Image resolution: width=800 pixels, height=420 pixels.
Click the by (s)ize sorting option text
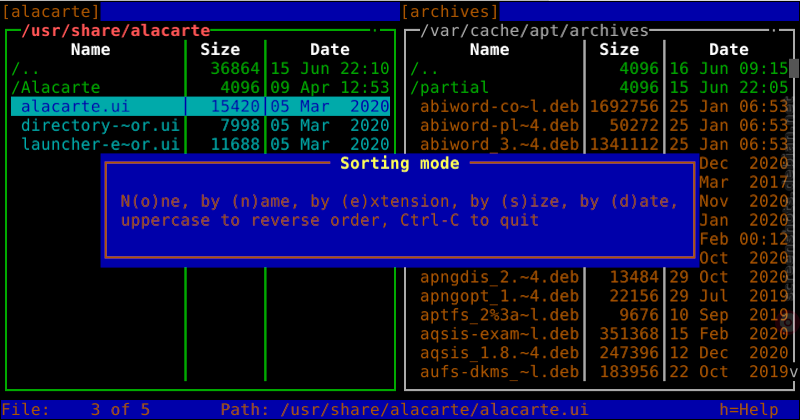point(519,201)
